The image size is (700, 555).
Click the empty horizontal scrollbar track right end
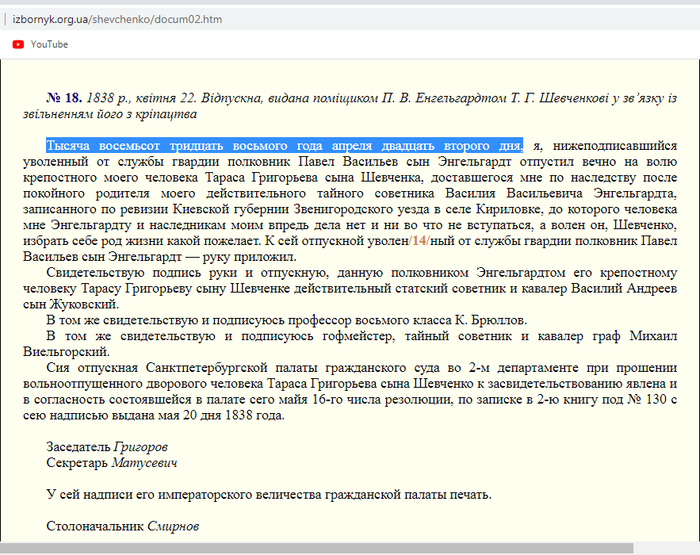[665, 548]
